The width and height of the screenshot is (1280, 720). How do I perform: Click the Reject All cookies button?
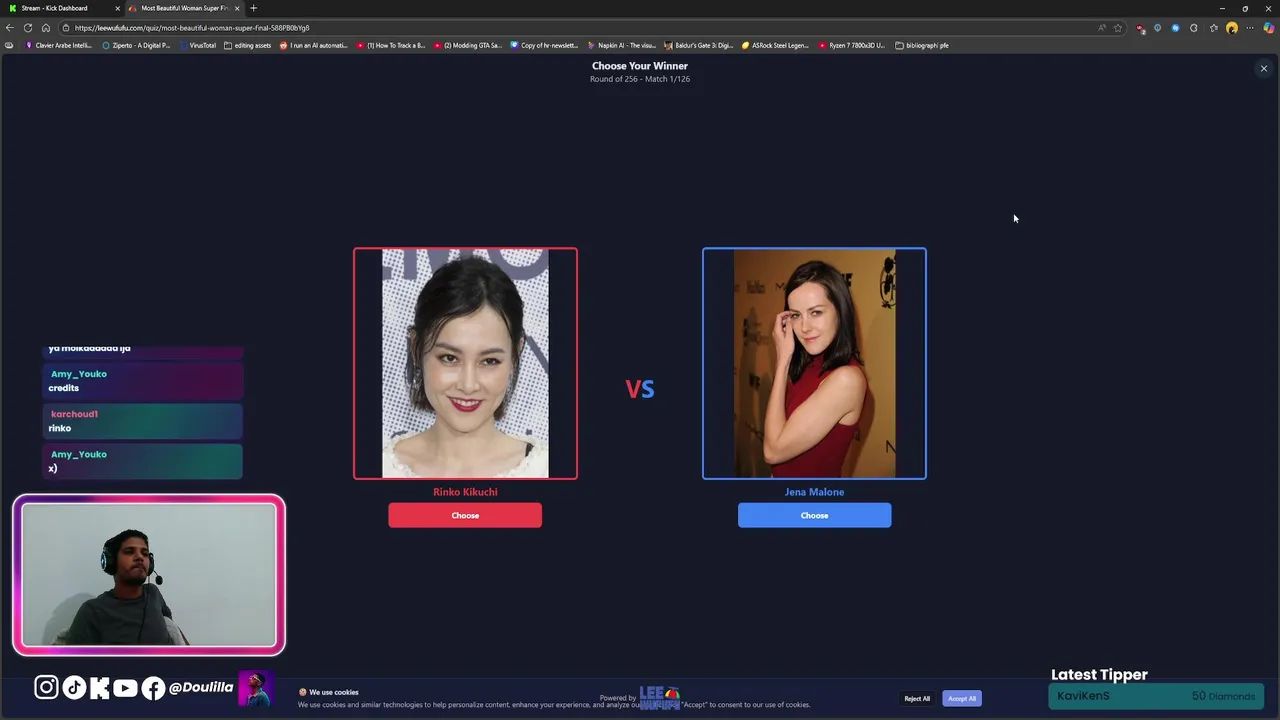tap(917, 698)
